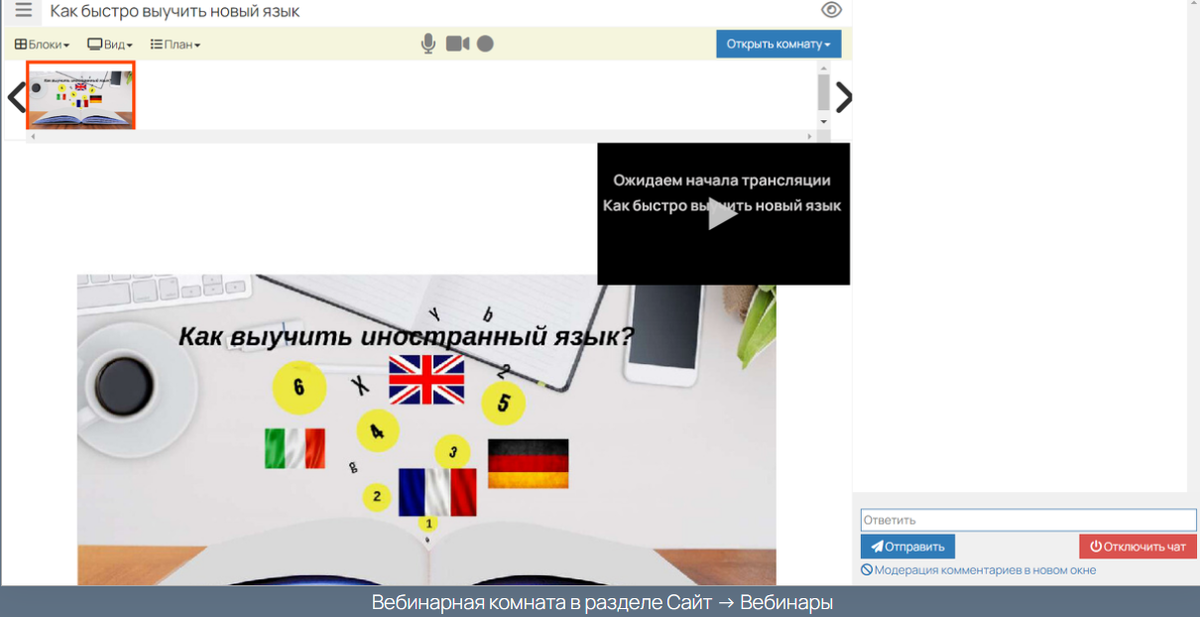Open the Вид dropdown menu

point(110,44)
